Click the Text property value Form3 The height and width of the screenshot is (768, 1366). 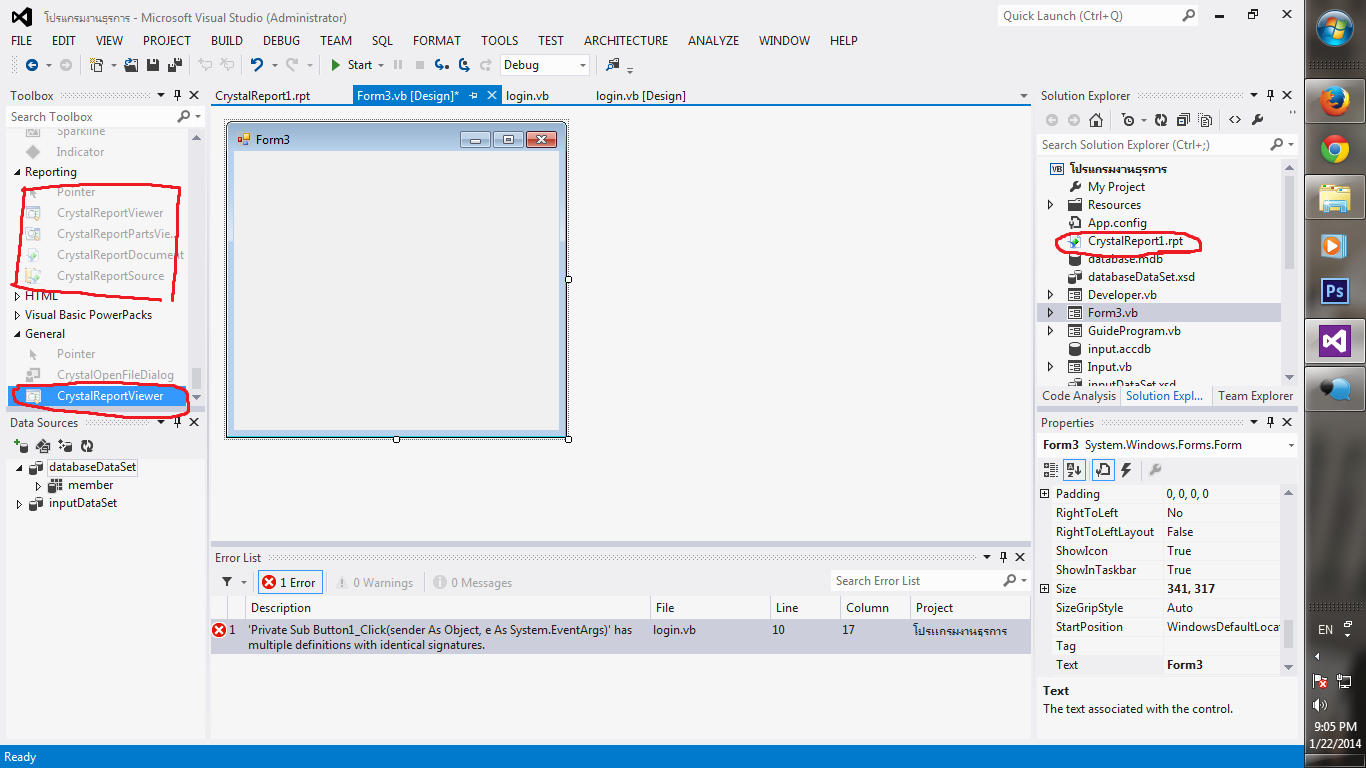click(x=1222, y=665)
